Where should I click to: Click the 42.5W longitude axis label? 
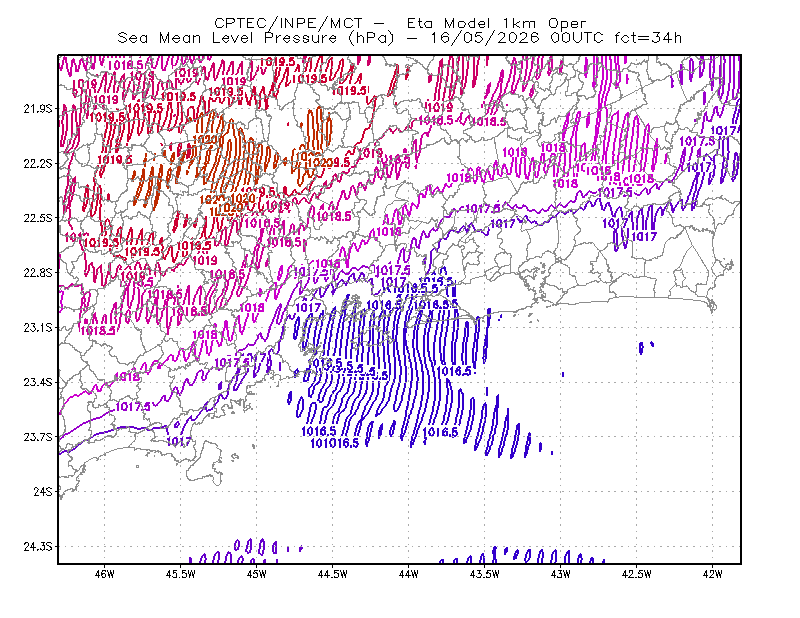(x=637, y=574)
